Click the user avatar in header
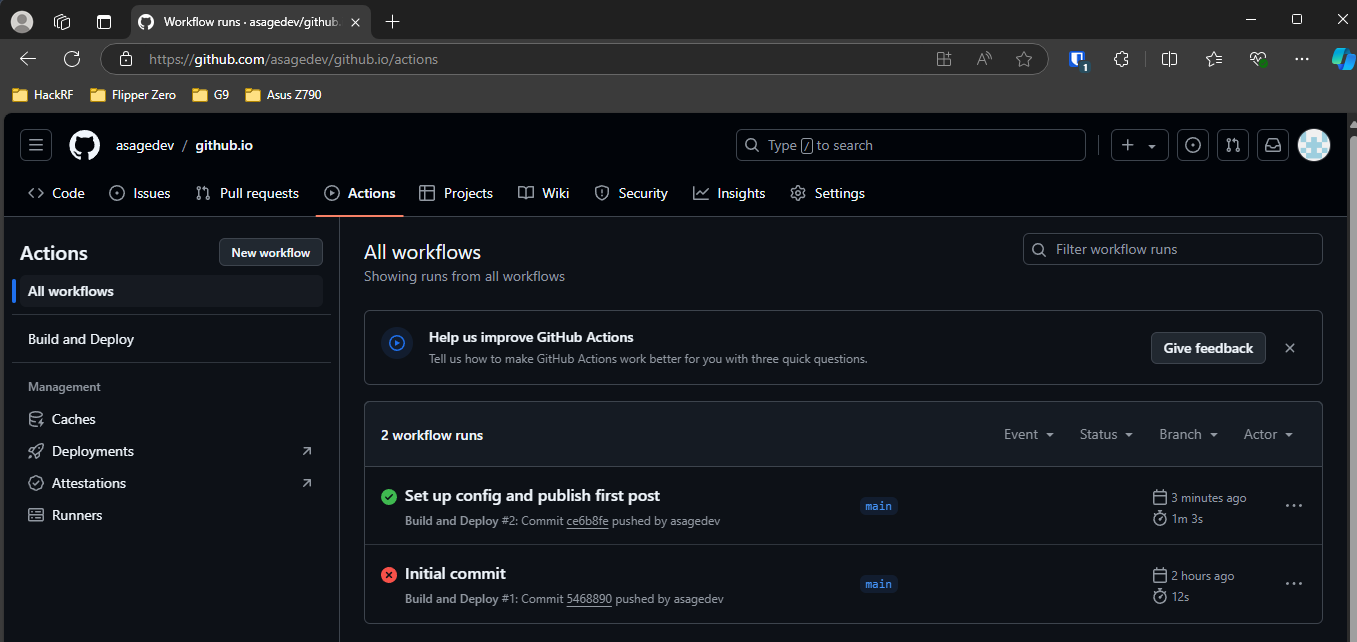Viewport: 1357px width, 642px height. (1314, 145)
